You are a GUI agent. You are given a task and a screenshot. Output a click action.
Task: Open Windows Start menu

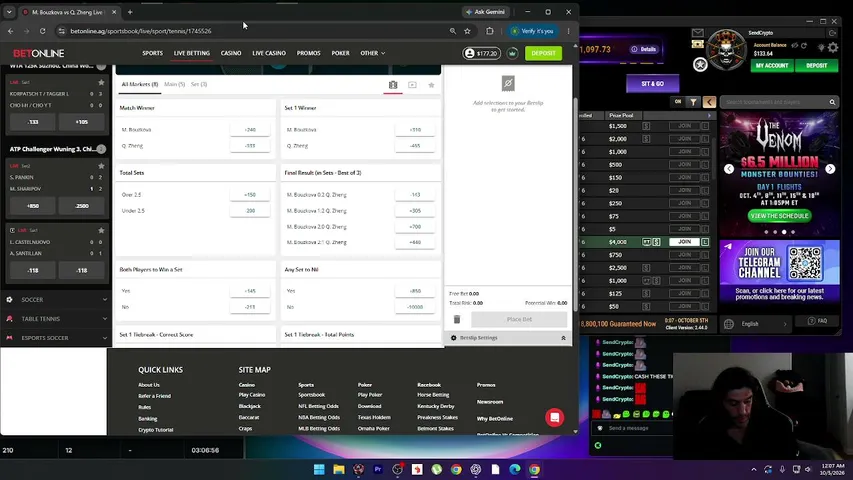pyautogui.click(x=319, y=469)
